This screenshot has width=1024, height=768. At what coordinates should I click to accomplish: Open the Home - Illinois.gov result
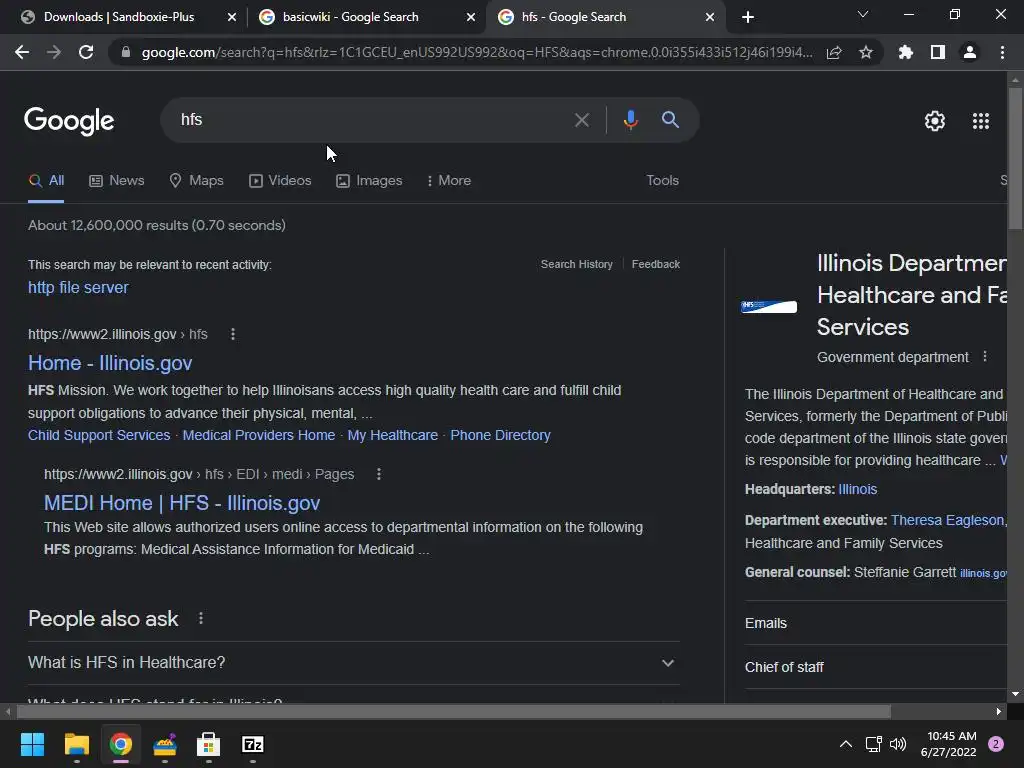pyautogui.click(x=110, y=363)
